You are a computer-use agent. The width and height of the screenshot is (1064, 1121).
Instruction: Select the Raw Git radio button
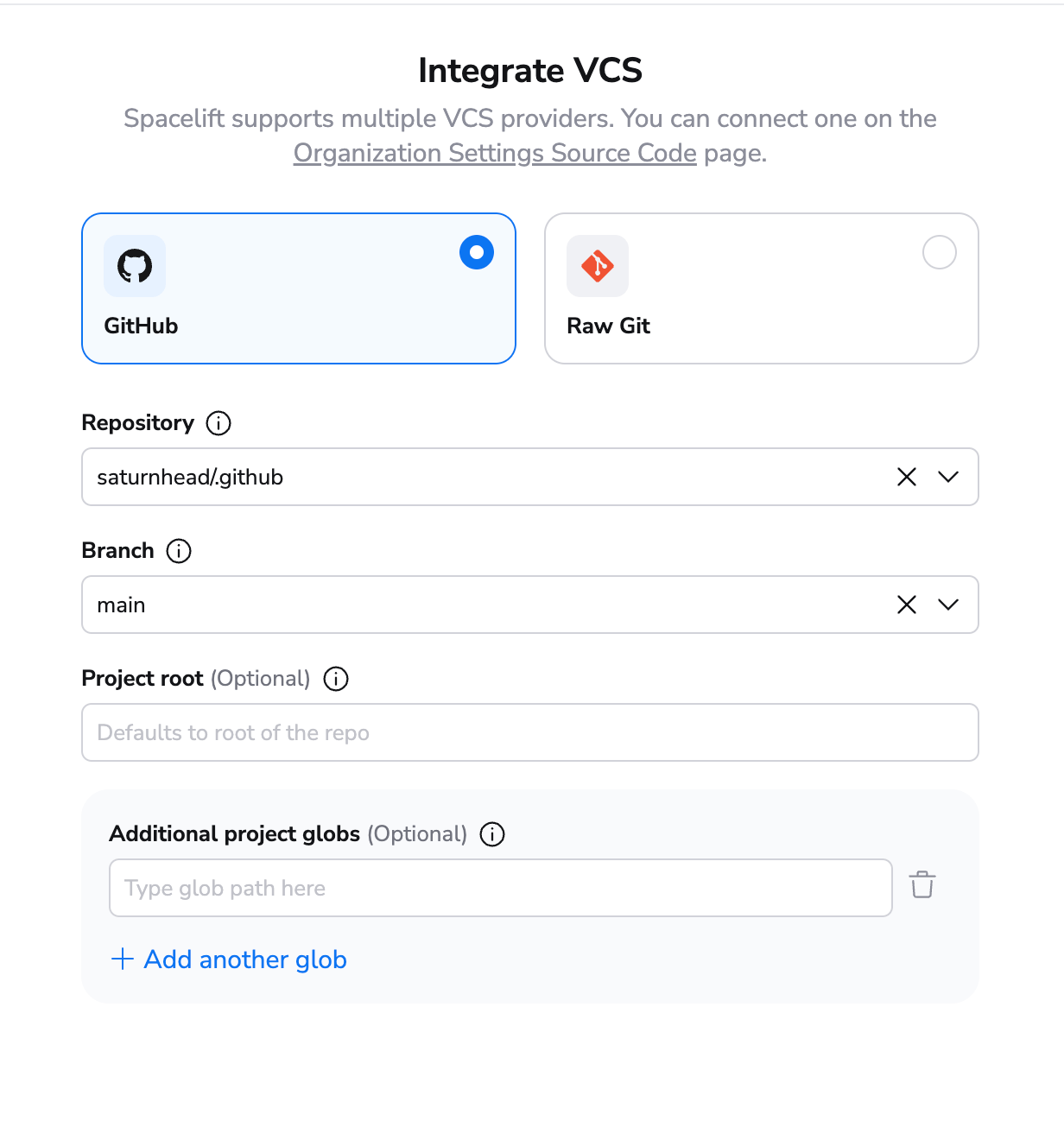click(x=940, y=252)
